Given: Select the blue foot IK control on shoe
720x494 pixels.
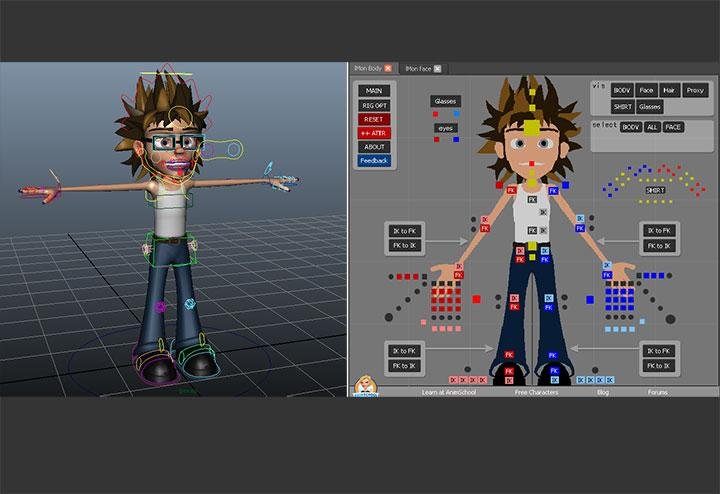Looking at the screenshot, I should (x=555, y=380).
